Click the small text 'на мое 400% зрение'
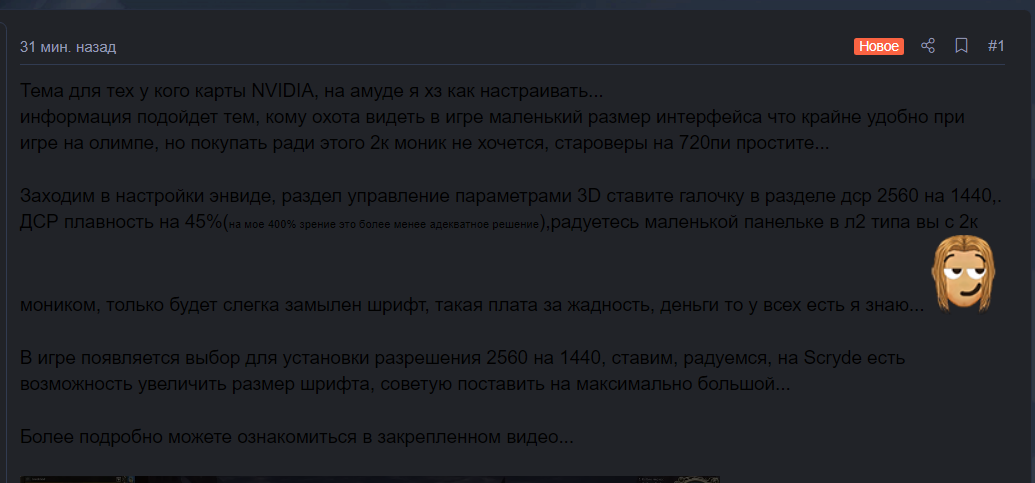This screenshot has width=1035, height=483. tap(283, 225)
